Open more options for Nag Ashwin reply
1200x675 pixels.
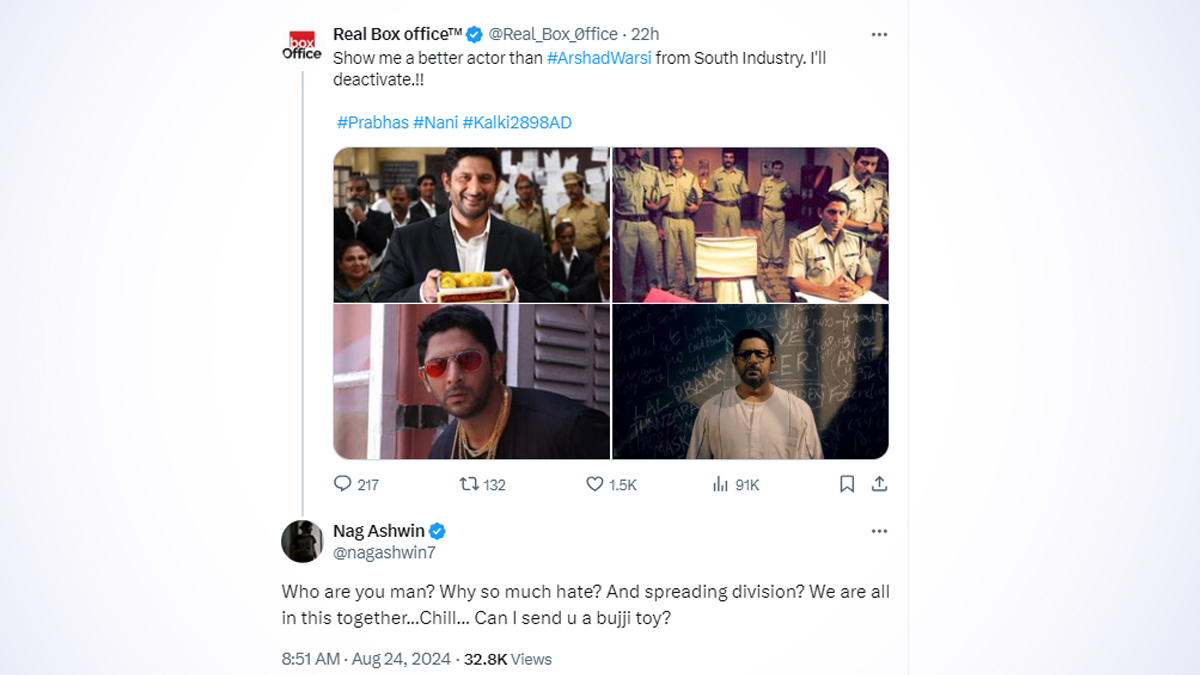click(879, 531)
